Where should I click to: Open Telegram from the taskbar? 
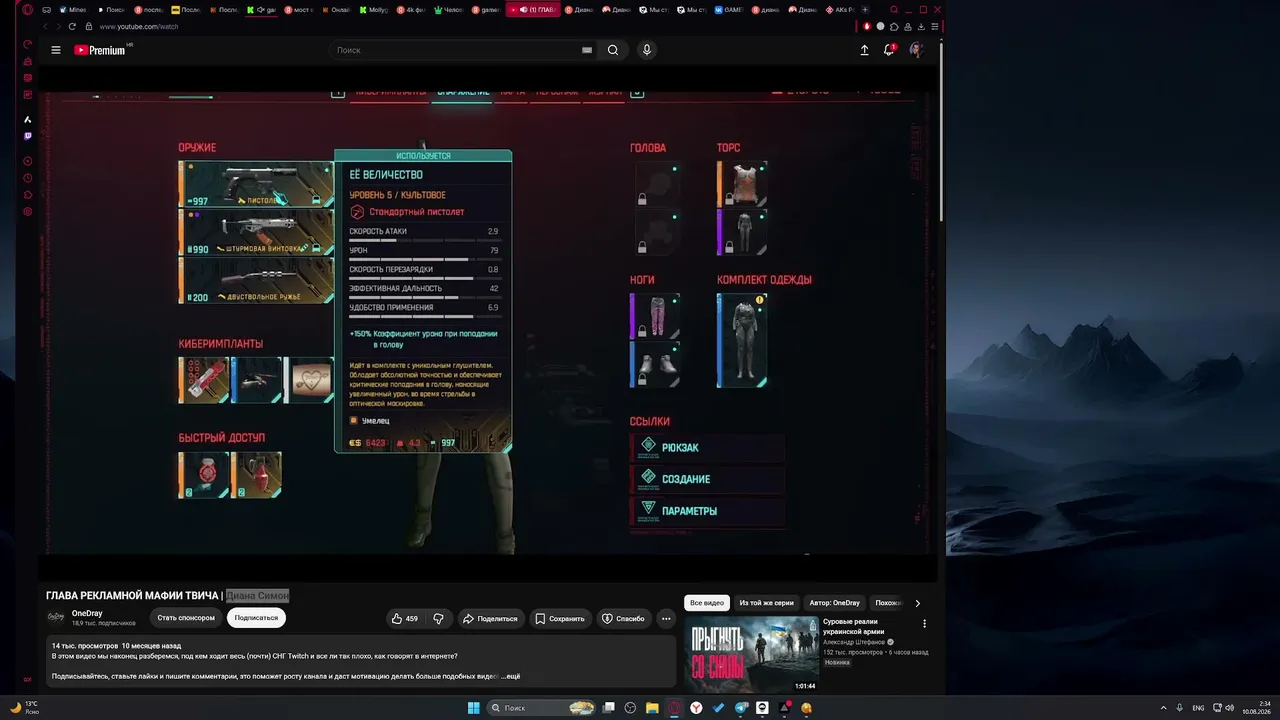point(741,708)
